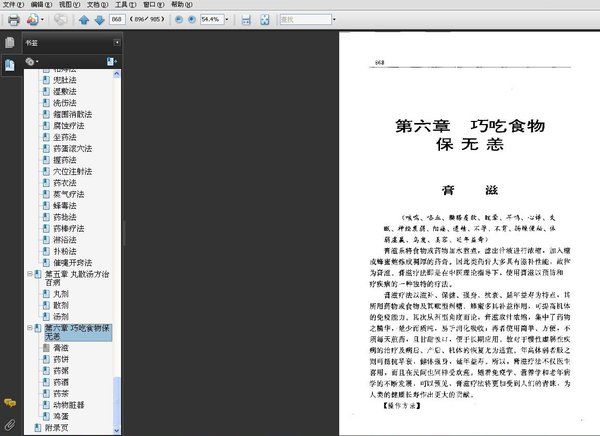Viewport: 600px width, 436px height.
Task: Open the Pages thumbnails panel icon
Action: click(10, 42)
